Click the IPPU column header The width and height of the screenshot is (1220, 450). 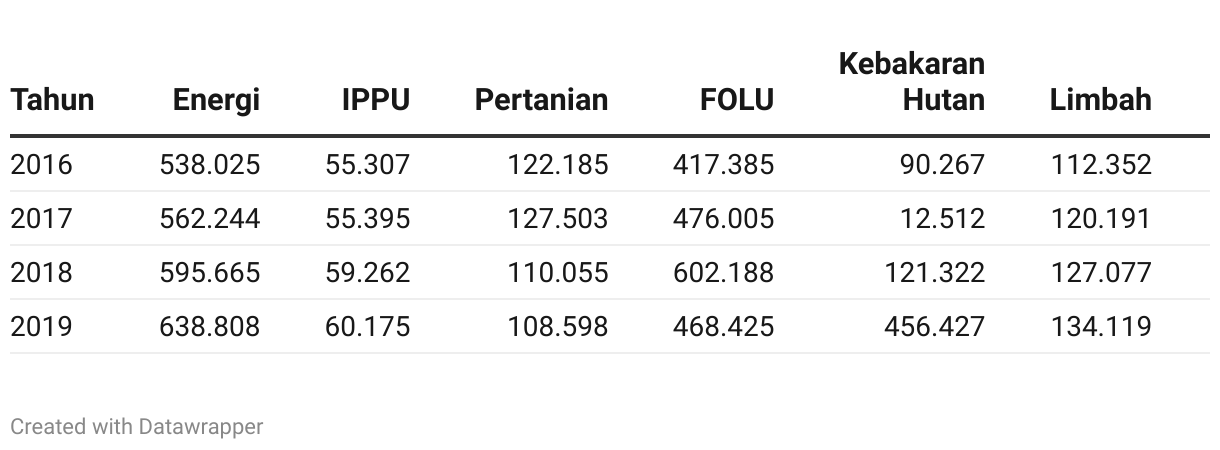coord(376,100)
